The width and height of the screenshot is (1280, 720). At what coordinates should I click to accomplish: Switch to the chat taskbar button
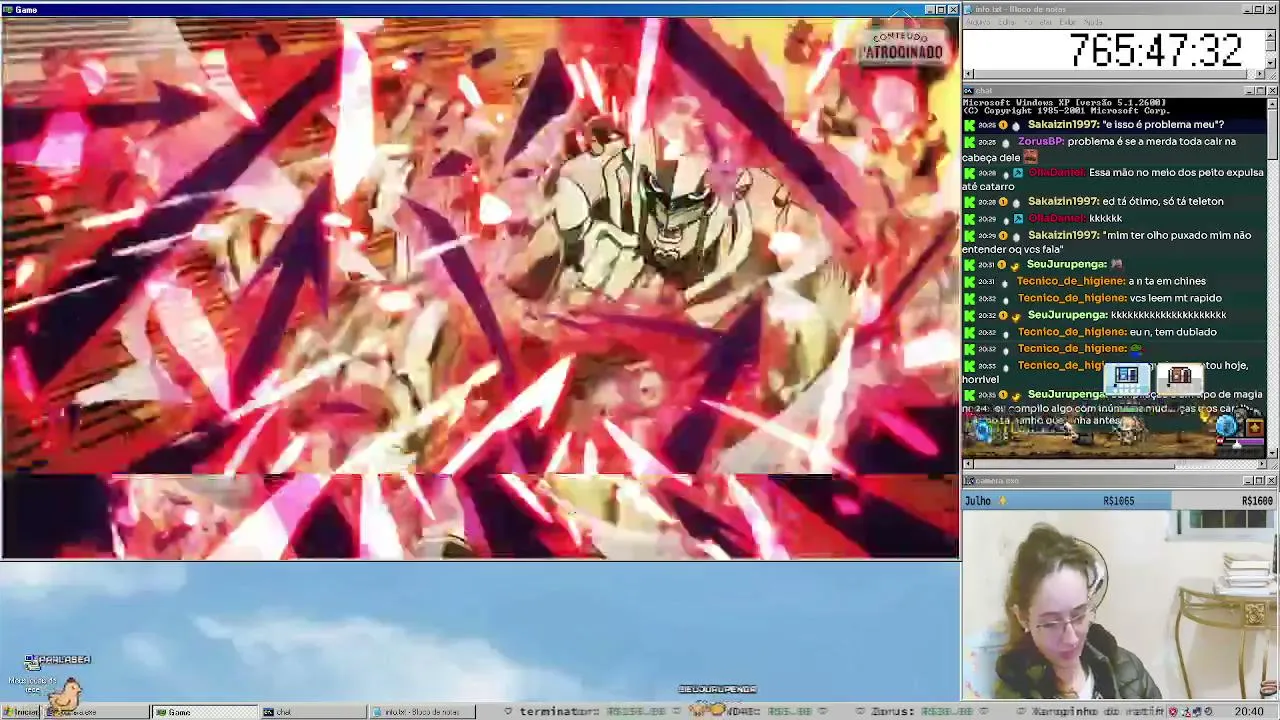312,712
